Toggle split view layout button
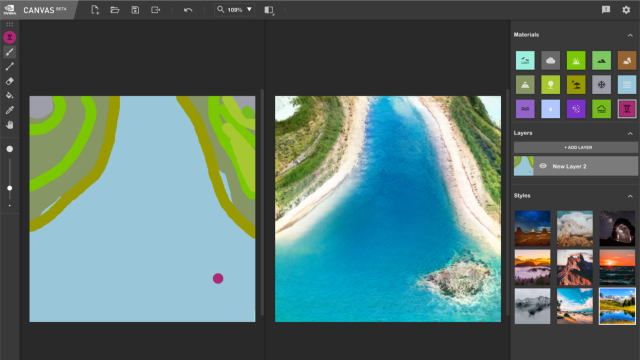This screenshot has height=360, width=640. point(269,10)
